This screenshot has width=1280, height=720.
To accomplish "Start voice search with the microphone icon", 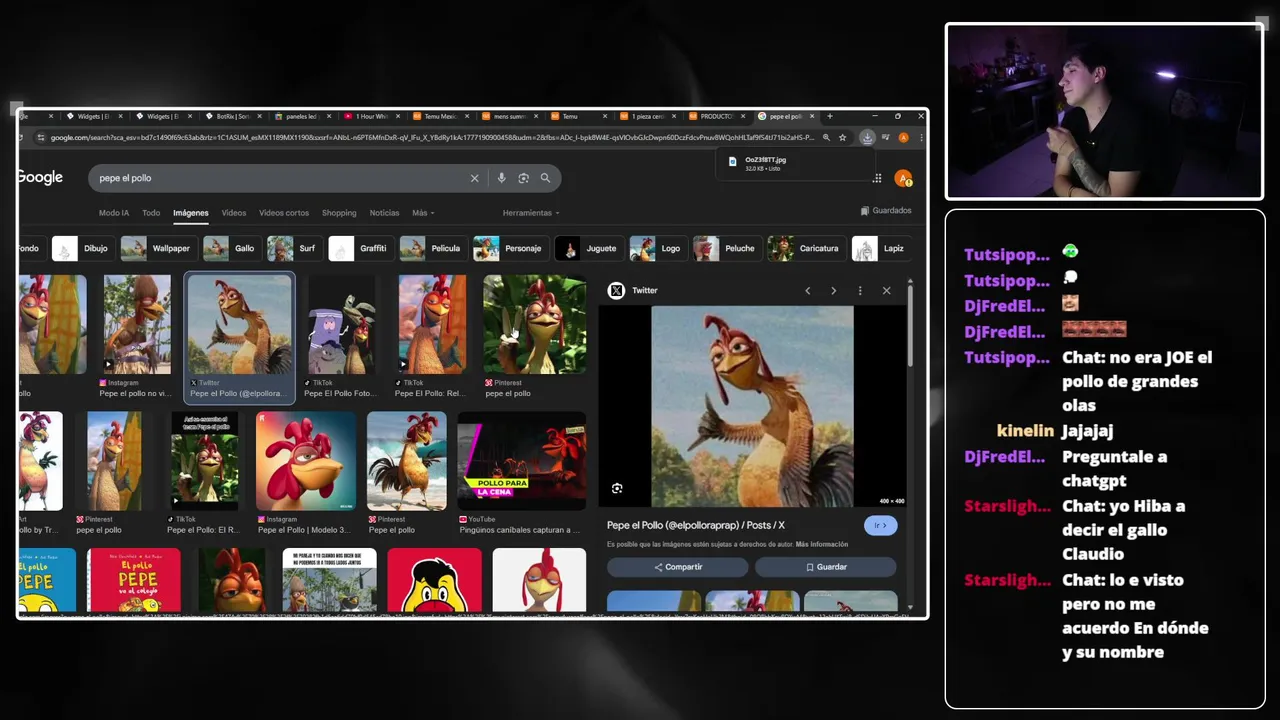I will click(x=501, y=178).
